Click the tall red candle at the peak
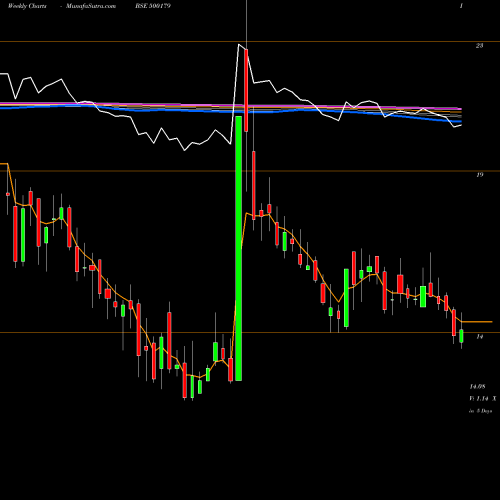 [246, 90]
